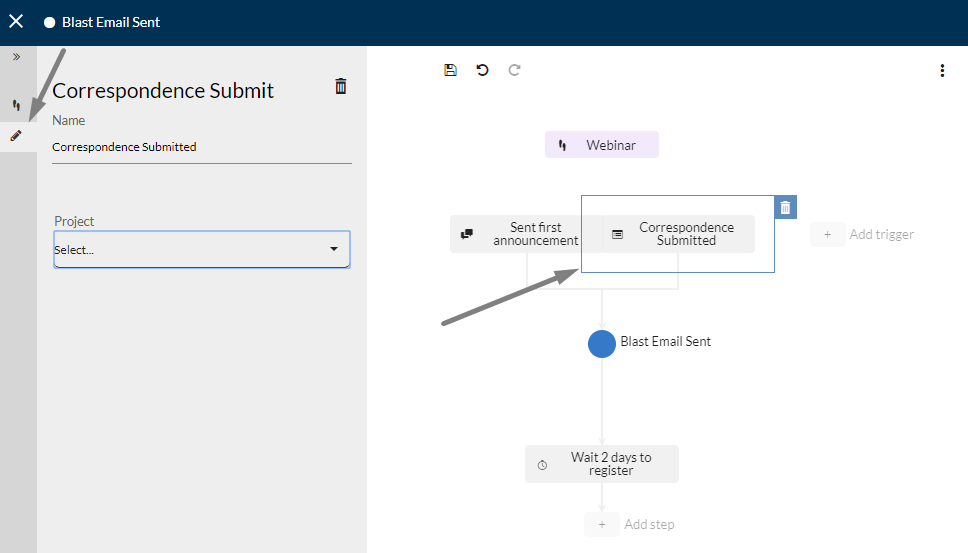Click the undo arrow icon
The height and width of the screenshot is (553, 968).
coord(482,70)
